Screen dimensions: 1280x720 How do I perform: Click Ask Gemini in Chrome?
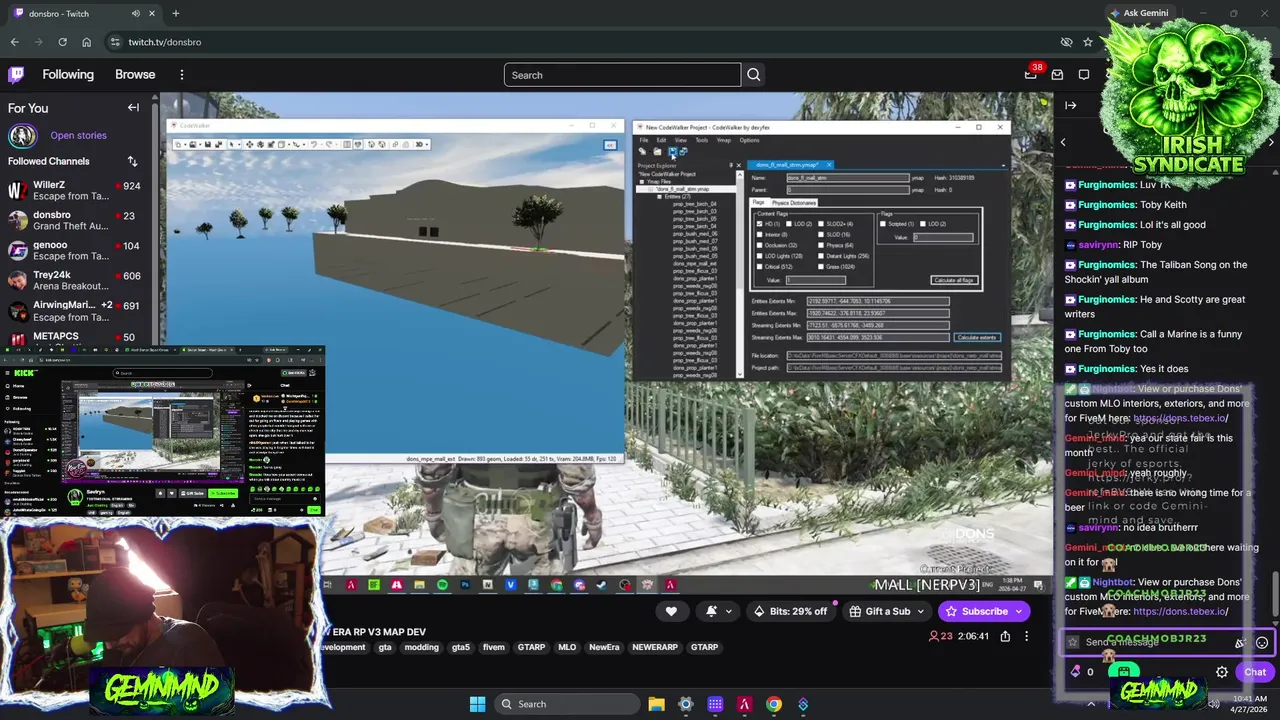(x=1138, y=13)
